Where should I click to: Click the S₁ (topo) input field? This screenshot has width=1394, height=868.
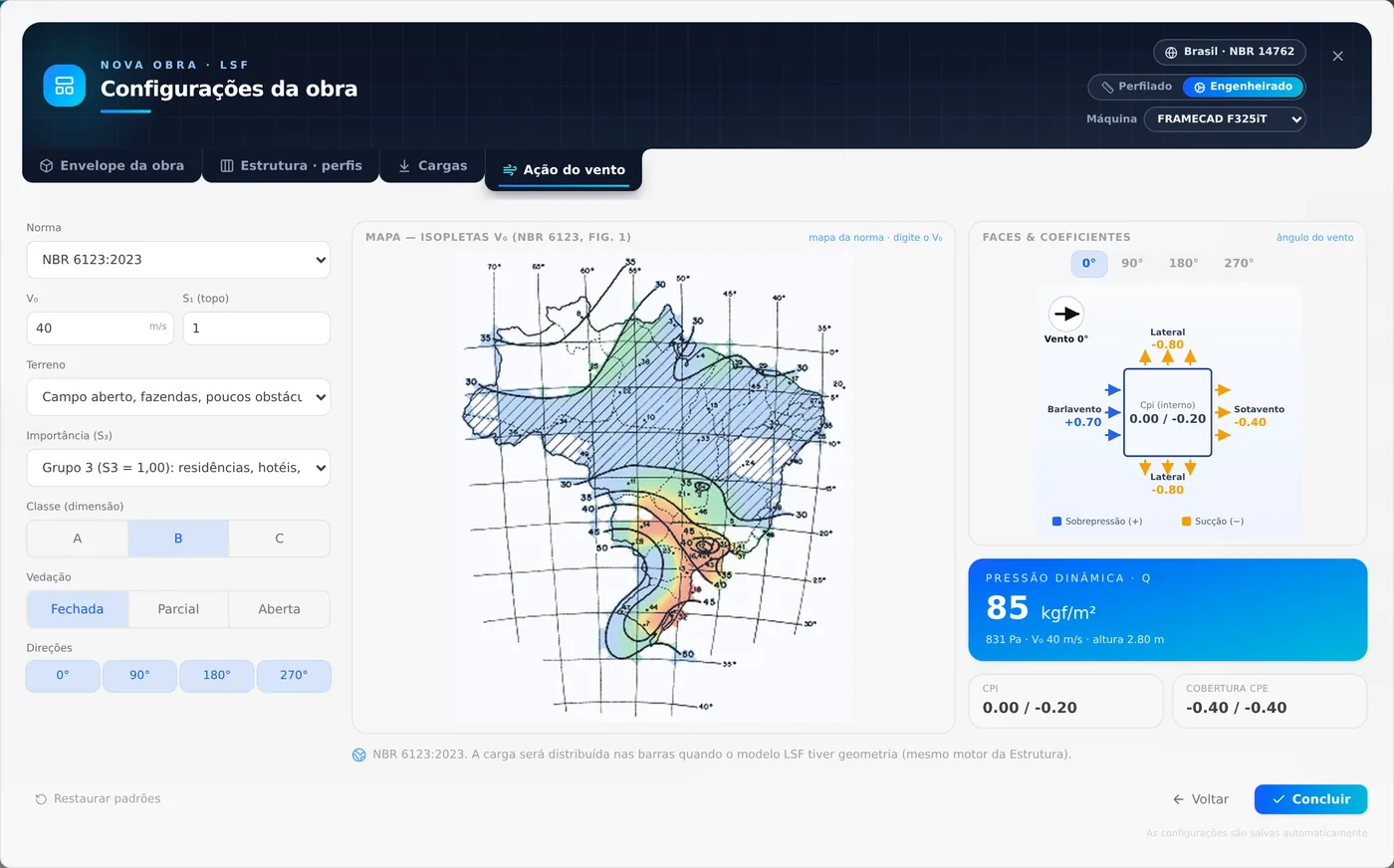257,328
